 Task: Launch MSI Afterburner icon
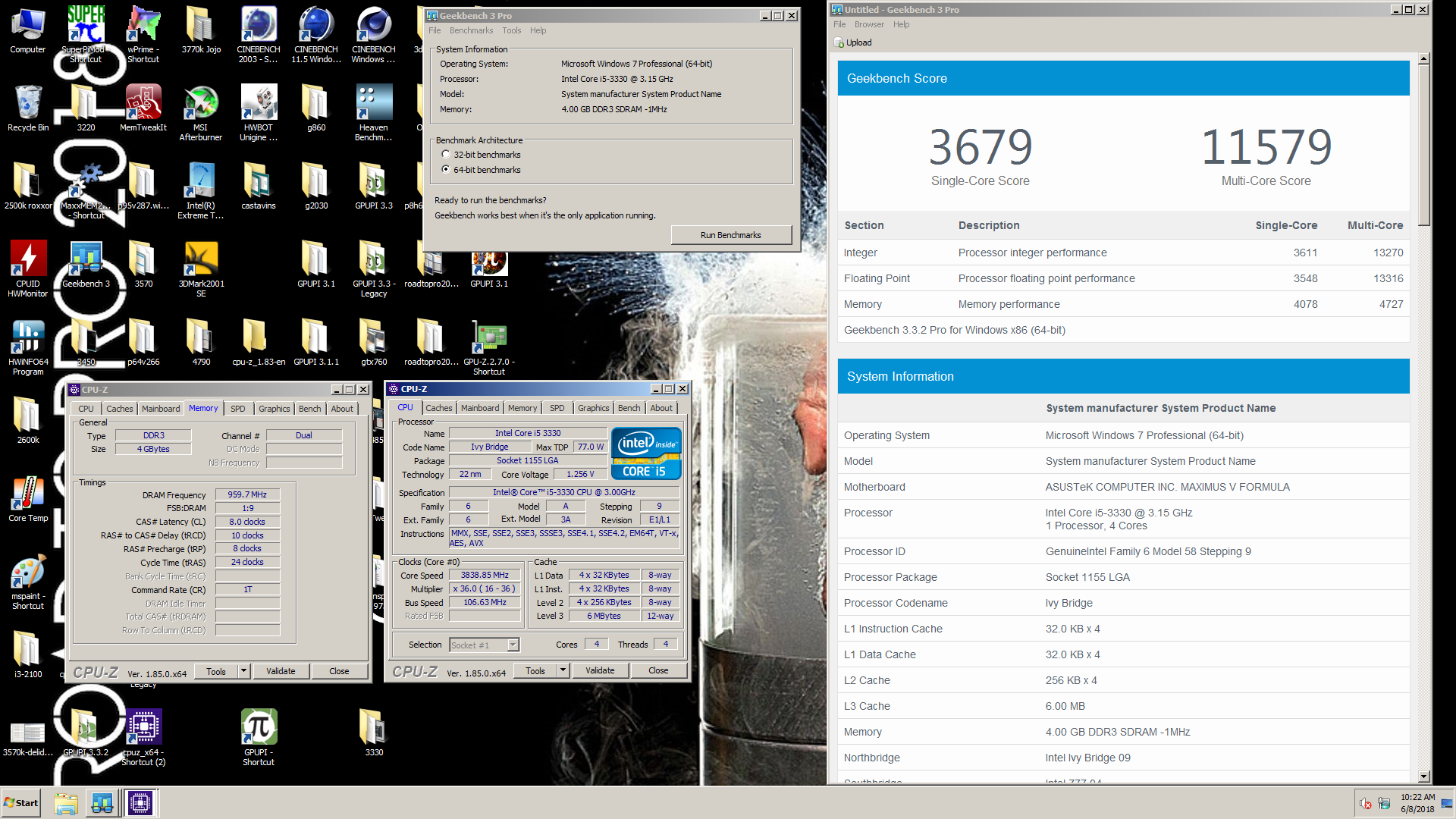pos(201,112)
